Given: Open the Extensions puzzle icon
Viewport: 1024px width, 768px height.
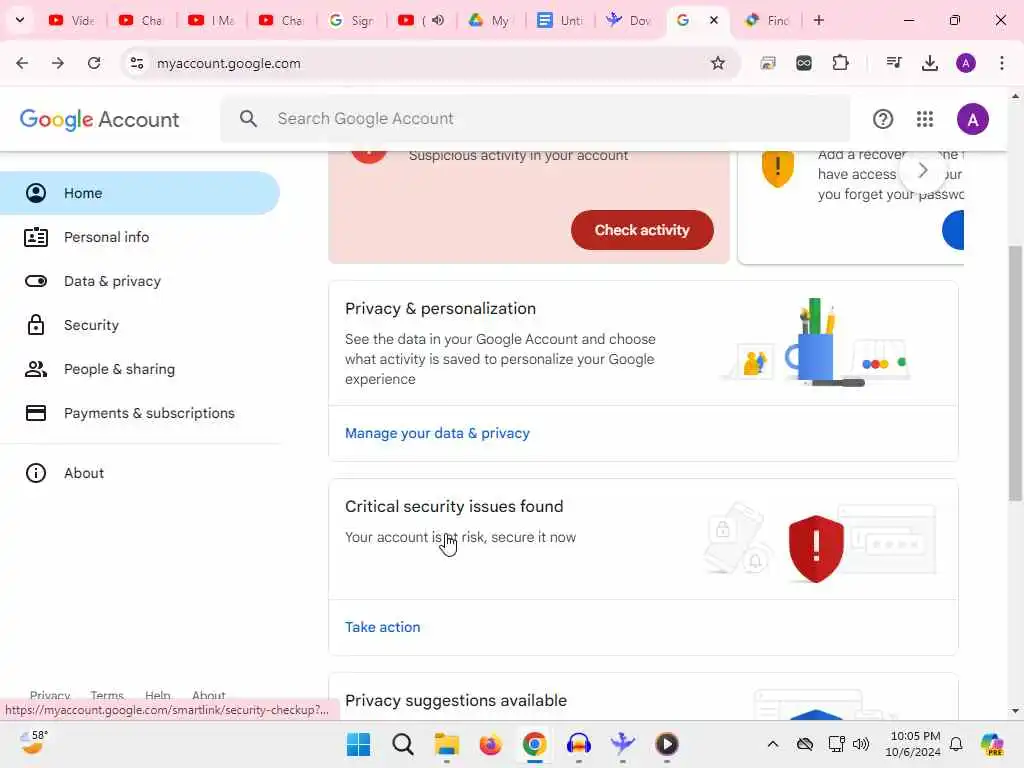Looking at the screenshot, I should click(x=840, y=63).
